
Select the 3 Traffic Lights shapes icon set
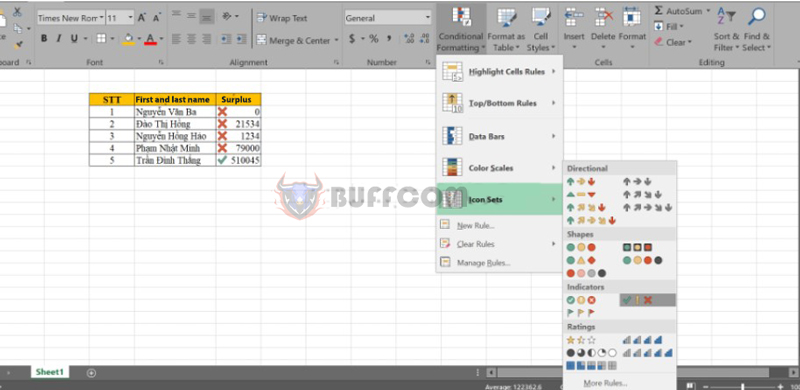pyautogui.click(x=581, y=248)
